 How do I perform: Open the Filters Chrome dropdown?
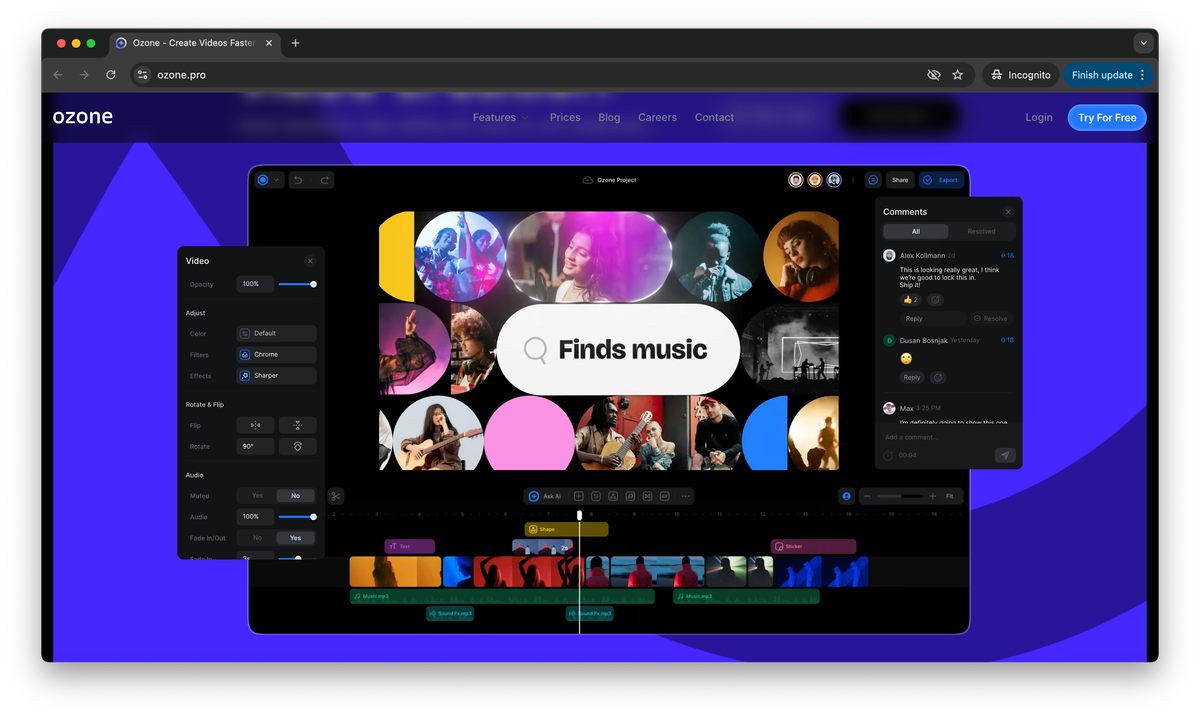(276, 354)
